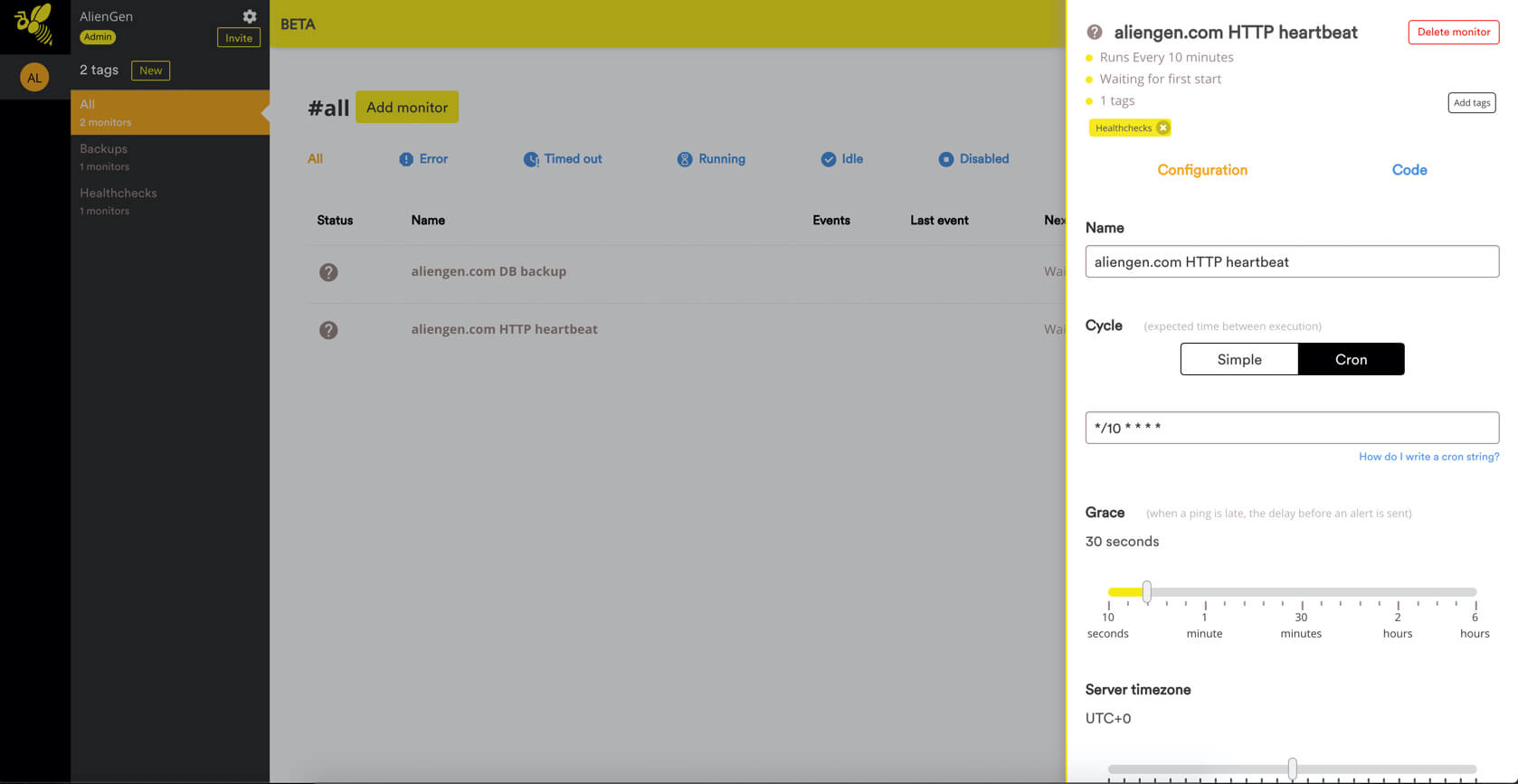Click the Delete monitor button
The image size is (1518, 784).
[1453, 32]
